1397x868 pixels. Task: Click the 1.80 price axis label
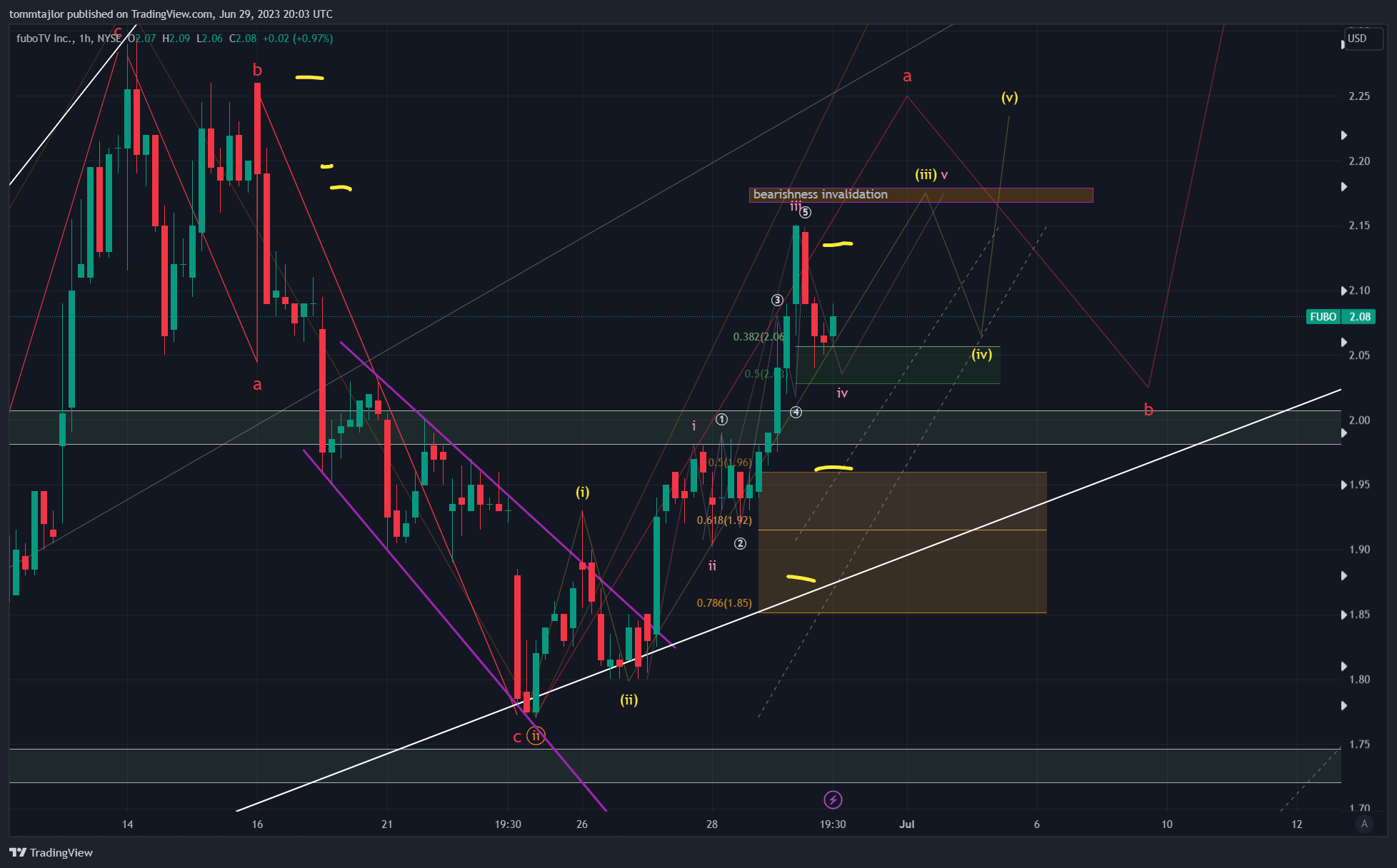point(1360,680)
